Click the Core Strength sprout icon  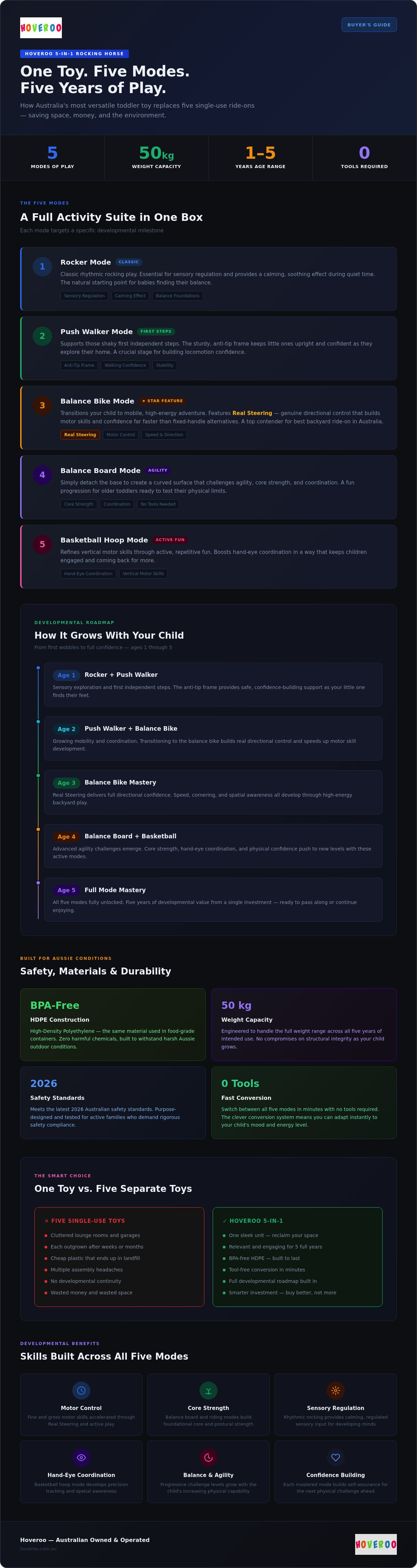[208, 1391]
